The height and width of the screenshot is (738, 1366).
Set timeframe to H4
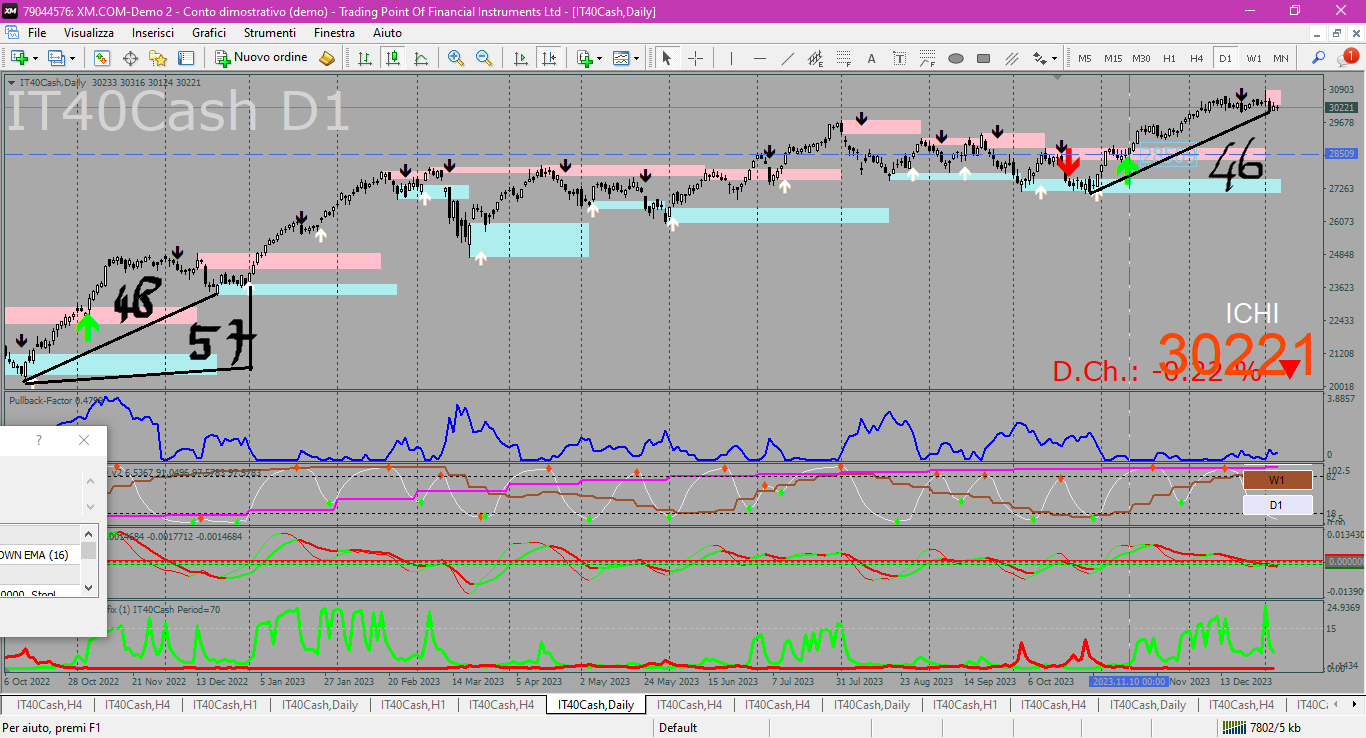click(1197, 58)
